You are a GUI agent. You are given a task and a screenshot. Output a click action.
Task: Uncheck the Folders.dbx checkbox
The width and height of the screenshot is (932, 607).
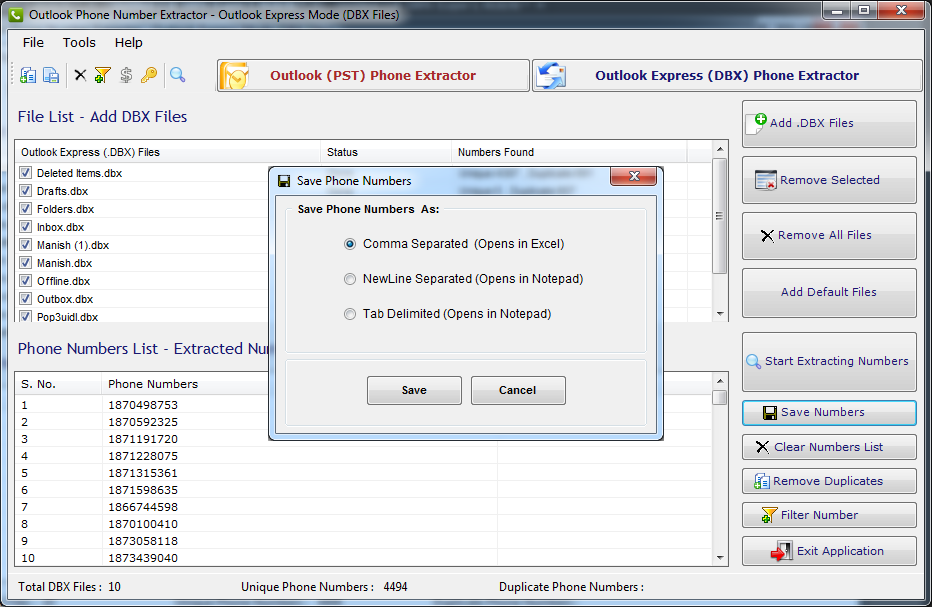coord(25,209)
